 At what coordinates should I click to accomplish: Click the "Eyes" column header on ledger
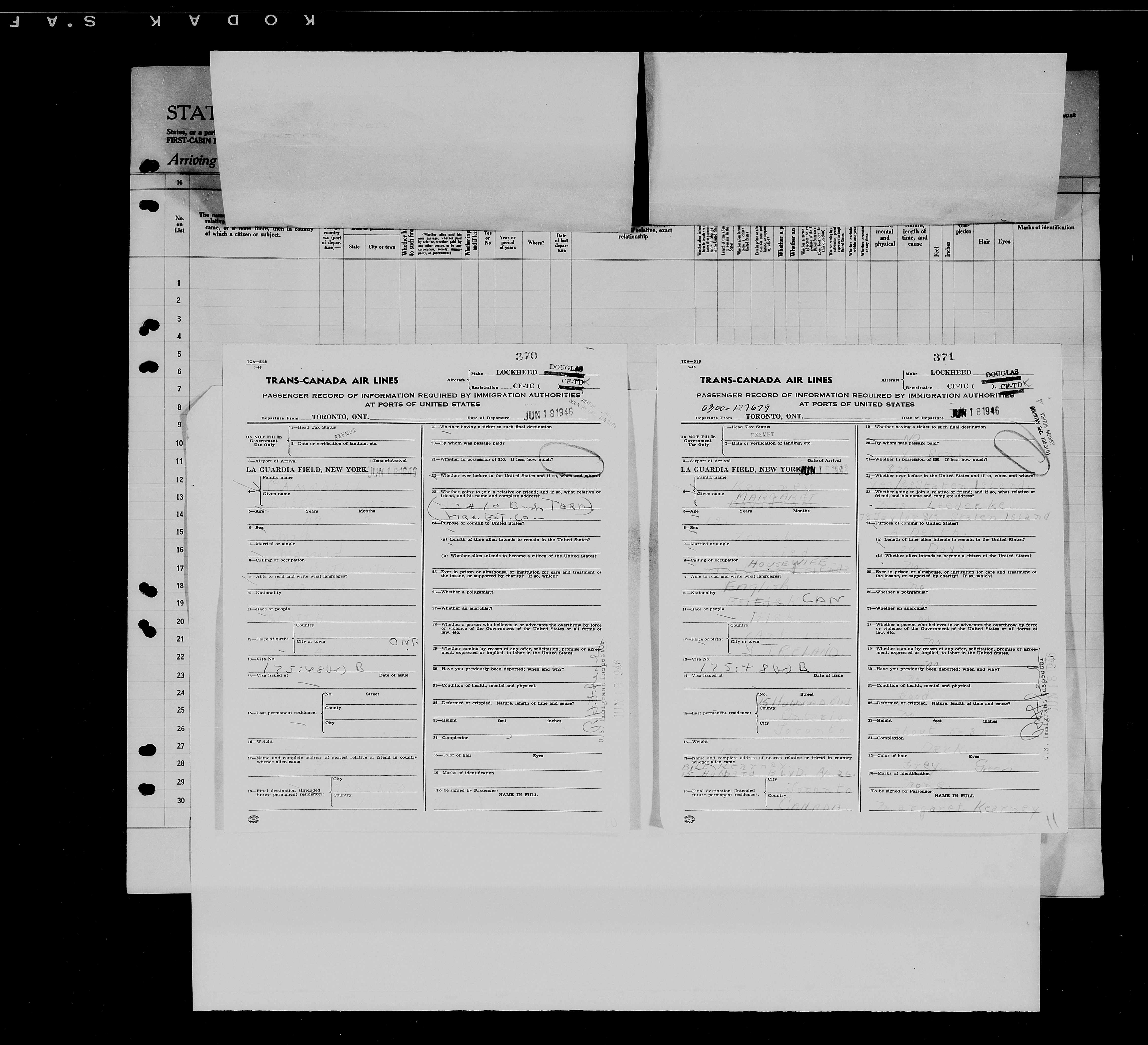[x=1004, y=242]
